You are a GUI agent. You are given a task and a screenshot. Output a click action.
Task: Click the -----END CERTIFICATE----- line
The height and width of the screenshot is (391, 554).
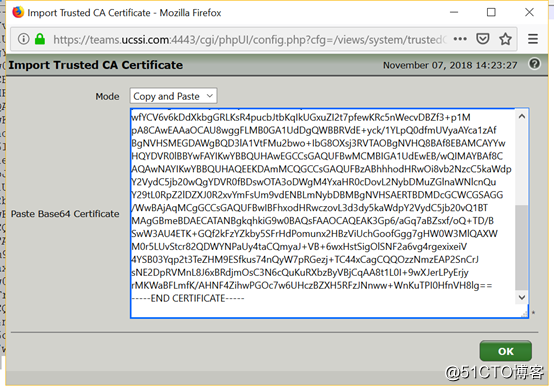click(188, 298)
